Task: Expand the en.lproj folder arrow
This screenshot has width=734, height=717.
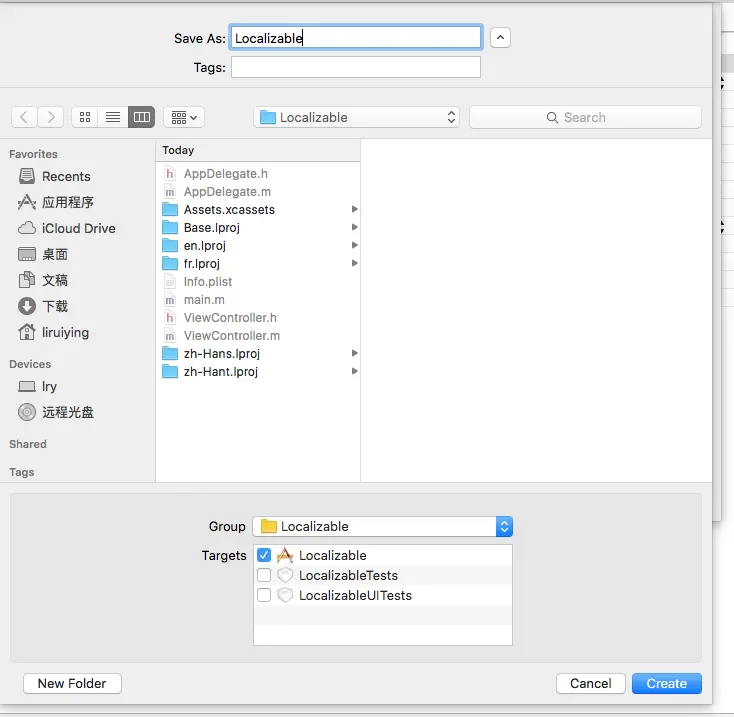Action: click(x=354, y=245)
